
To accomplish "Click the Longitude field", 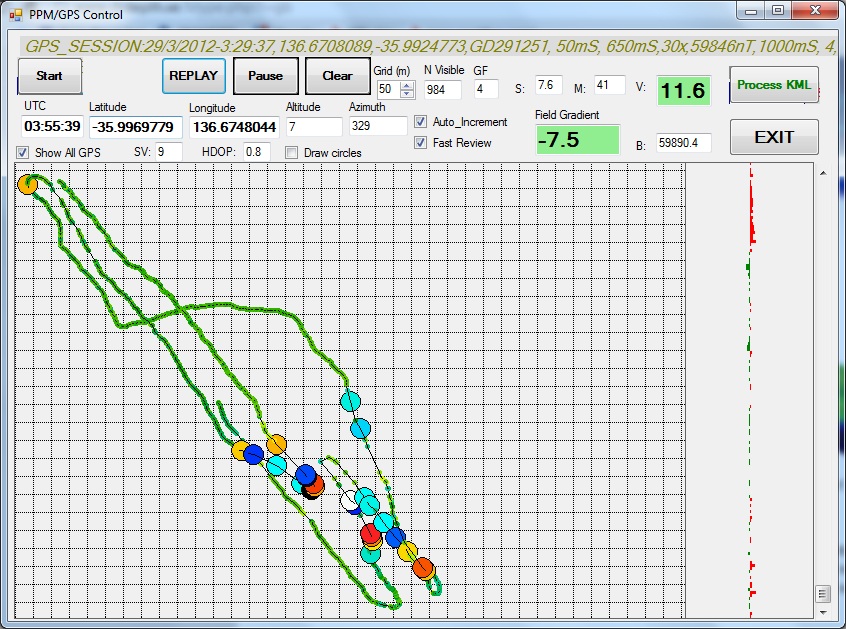I will point(234,127).
